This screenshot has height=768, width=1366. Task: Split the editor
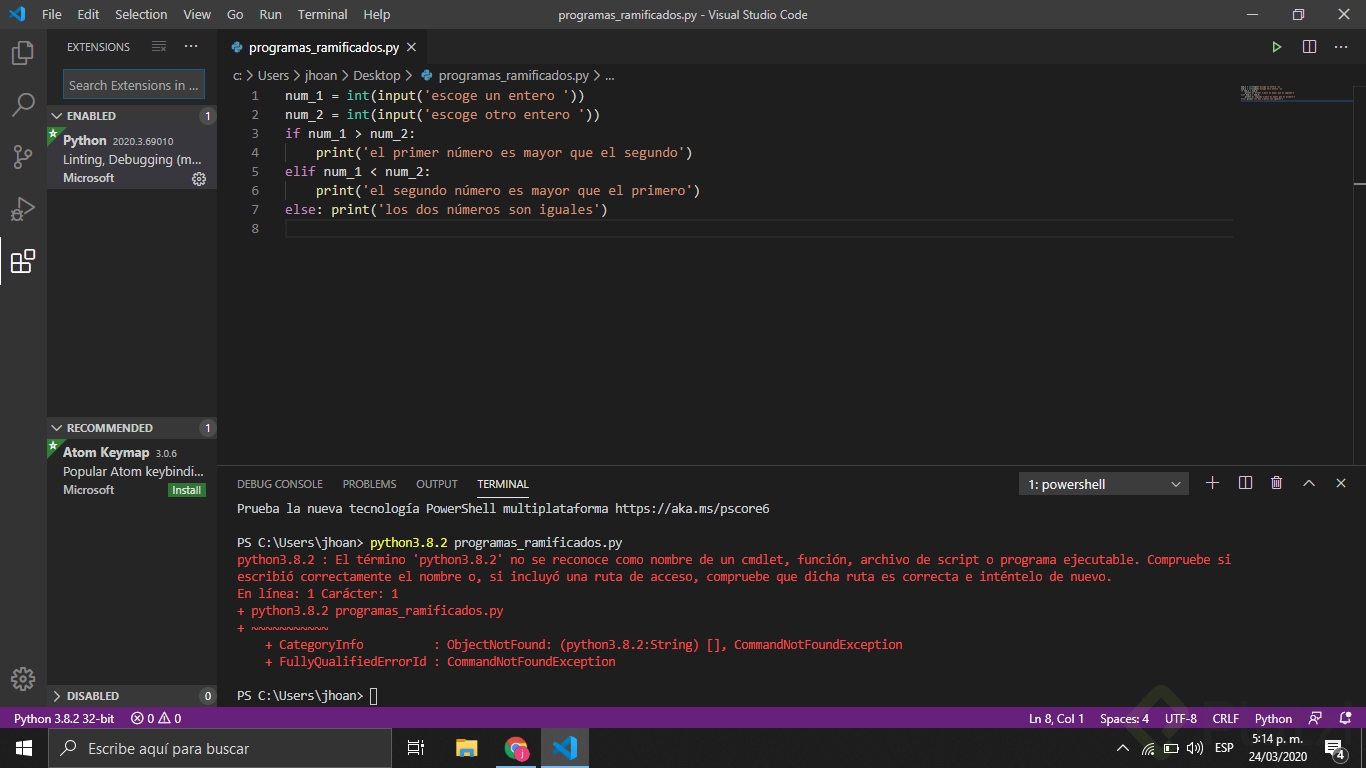(1309, 46)
